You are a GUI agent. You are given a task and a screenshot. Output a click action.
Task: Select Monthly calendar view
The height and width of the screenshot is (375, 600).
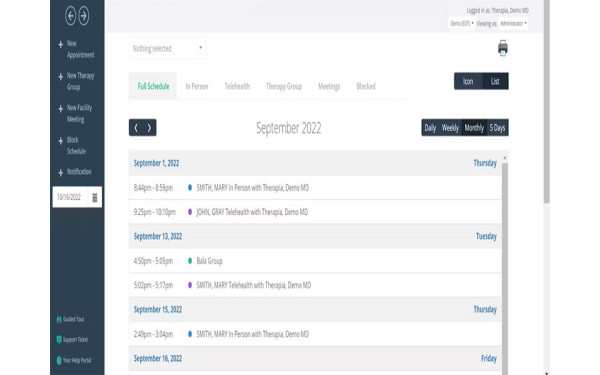pos(474,128)
